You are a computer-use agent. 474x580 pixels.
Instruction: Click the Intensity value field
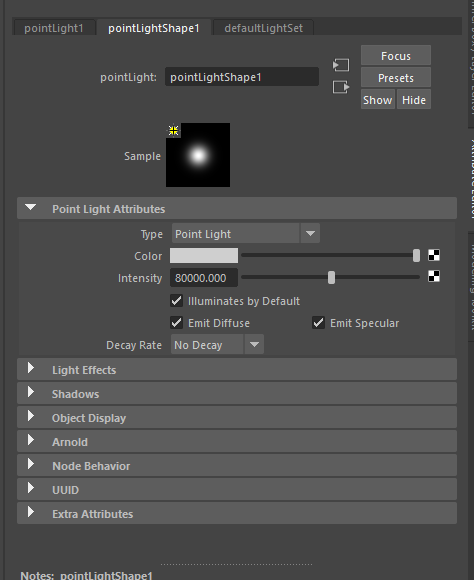click(204, 278)
